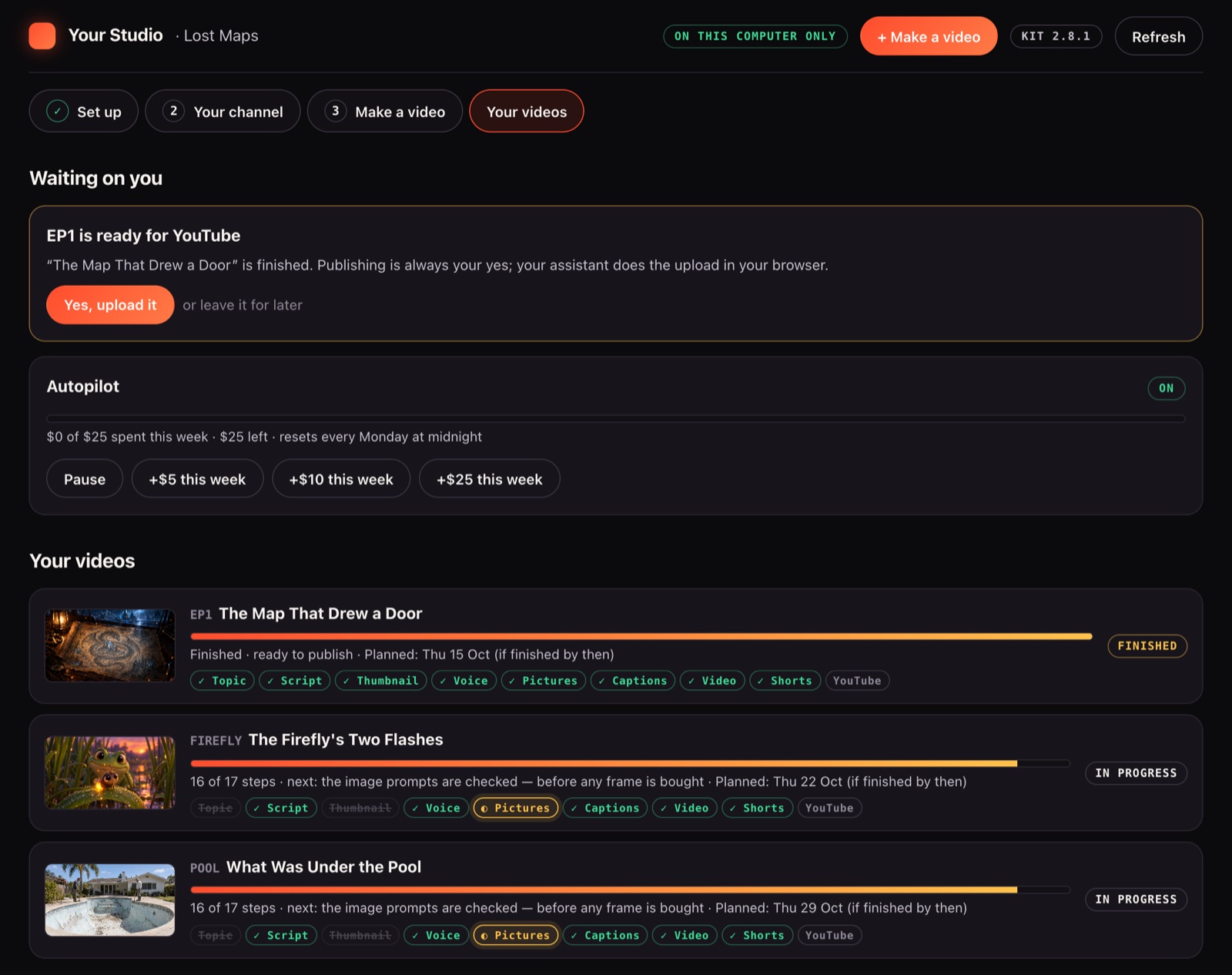Click the ON THIS COMPUTER ONLY badge
Screen dimensions: 1232x975
755,36
